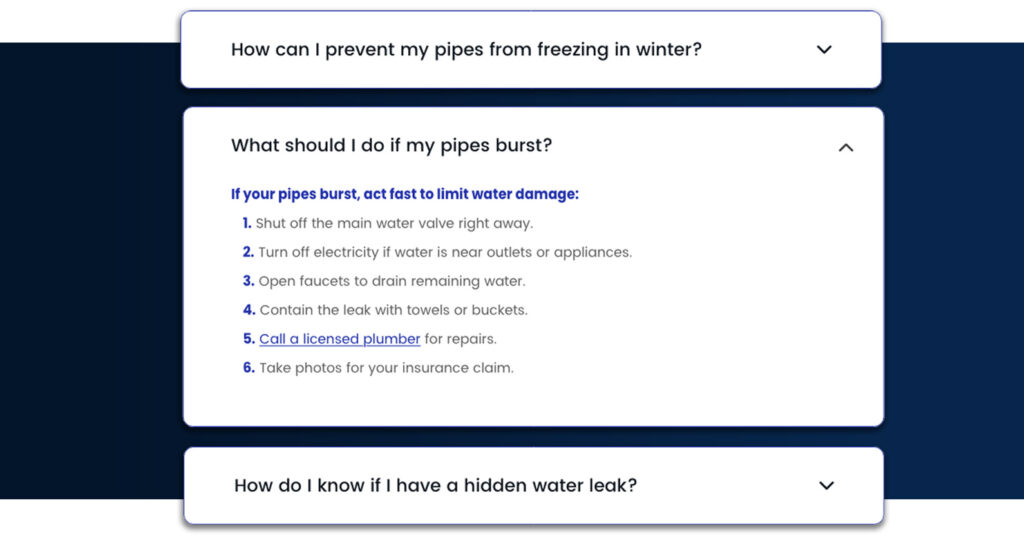
Task: Open "How can I prevent my pipes from freezing" question title
Action: point(466,50)
